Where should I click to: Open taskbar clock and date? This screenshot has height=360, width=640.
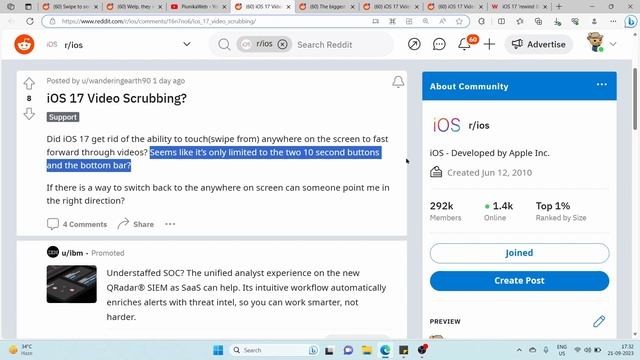click(620, 350)
